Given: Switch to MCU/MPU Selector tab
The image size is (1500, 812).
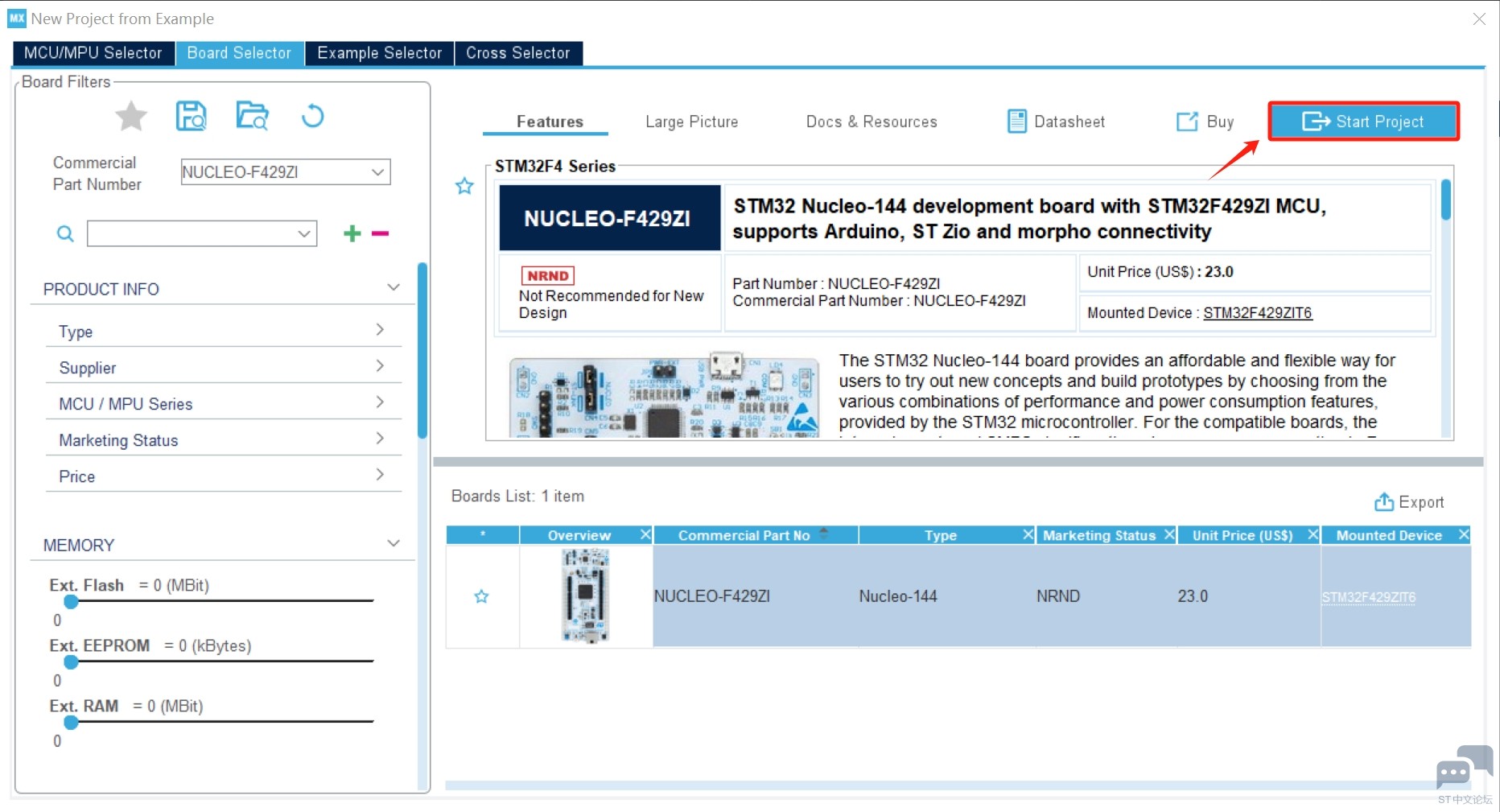Looking at the screenshot, I should [93, 53].
